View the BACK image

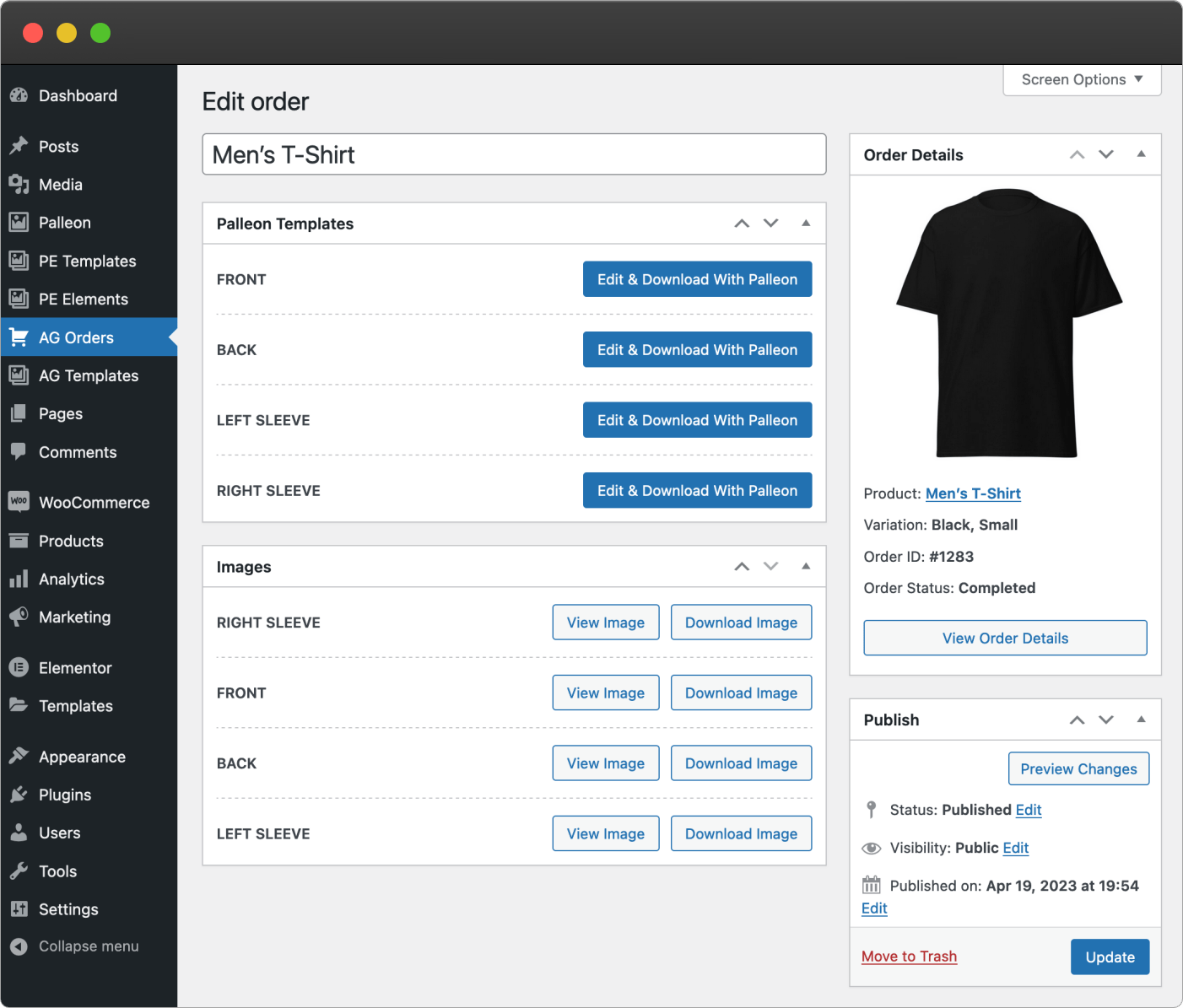[606, 763]
